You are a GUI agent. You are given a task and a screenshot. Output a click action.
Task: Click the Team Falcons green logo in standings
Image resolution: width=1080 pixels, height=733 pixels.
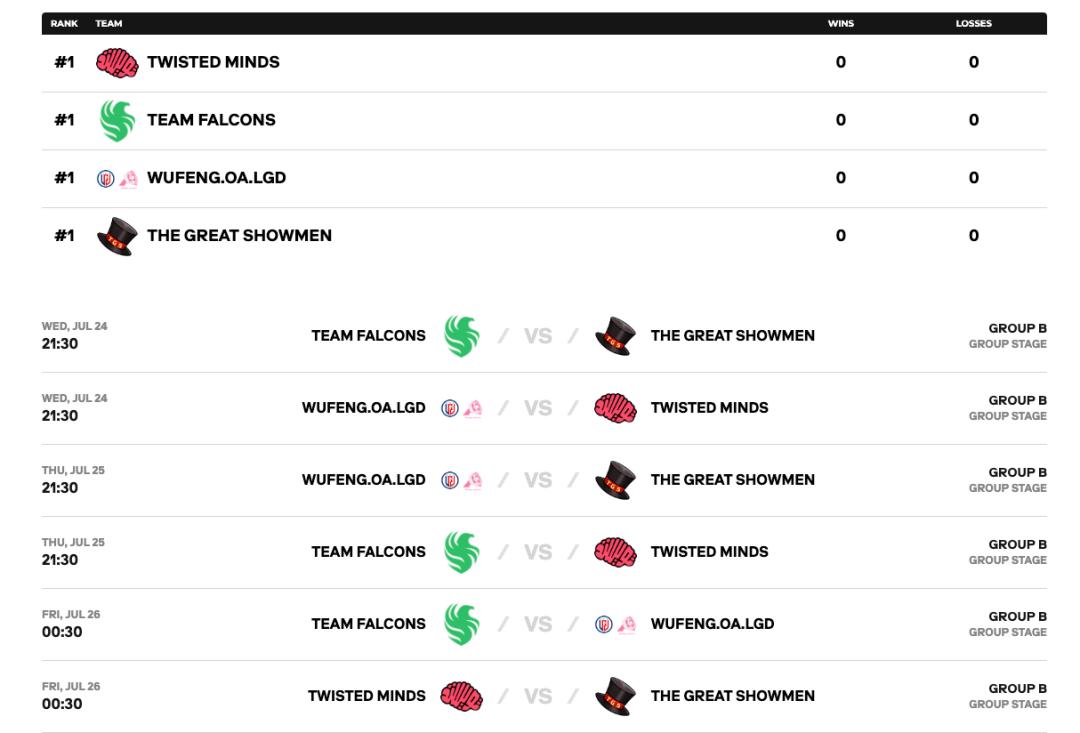[116, 121]
